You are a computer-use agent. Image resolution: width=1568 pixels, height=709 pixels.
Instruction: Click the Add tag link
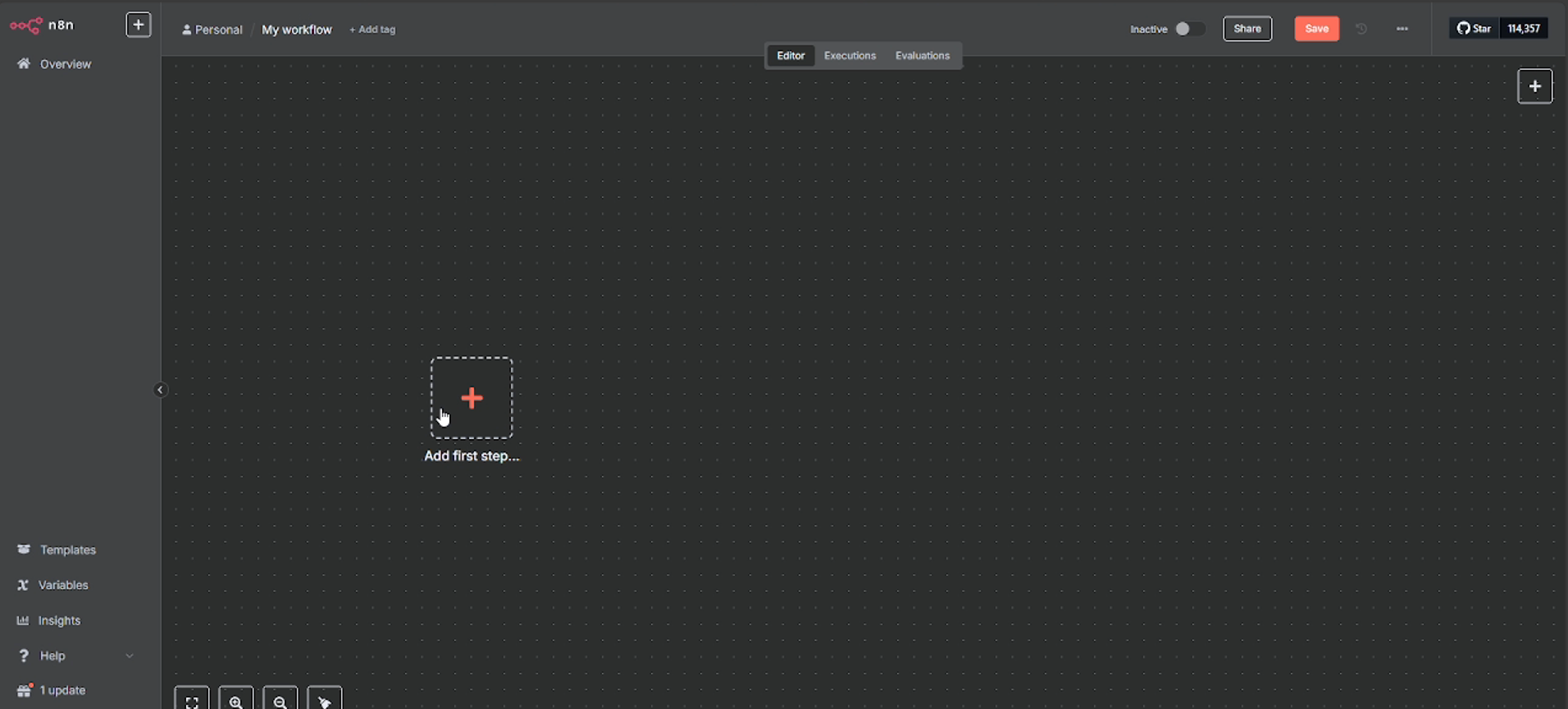coord(372,30)
